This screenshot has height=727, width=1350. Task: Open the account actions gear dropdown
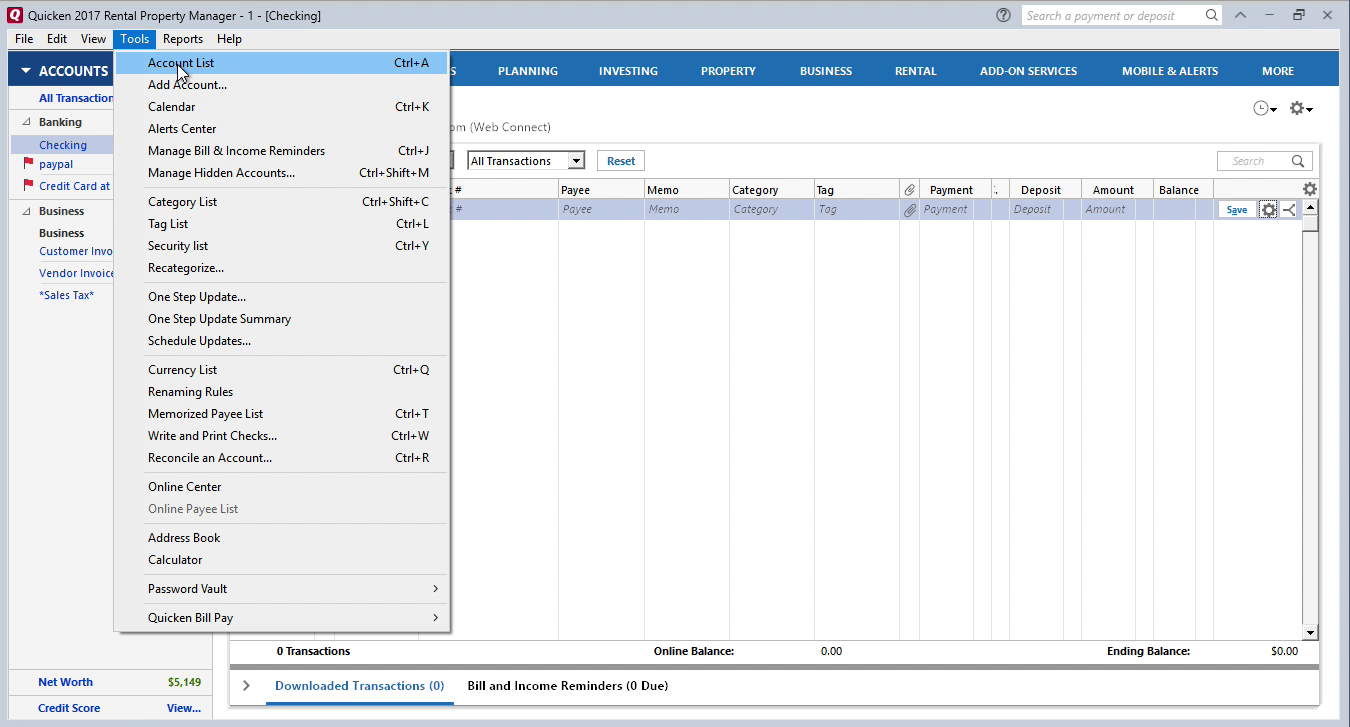[x=1301, y=108]
